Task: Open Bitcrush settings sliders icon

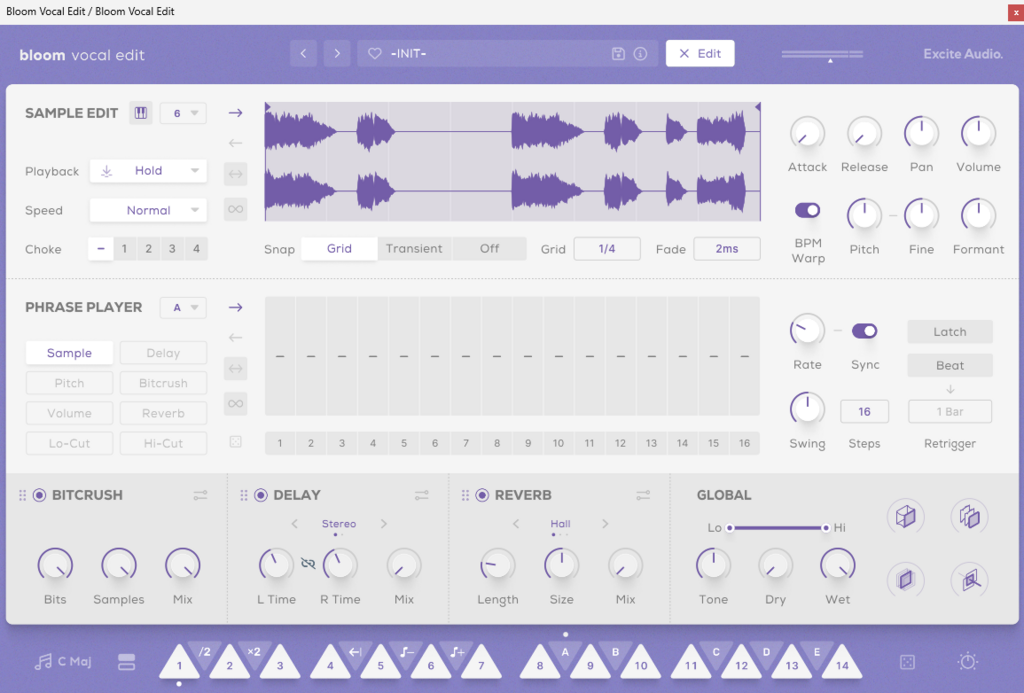Action: pyautogui.click(x=200, y=496)
